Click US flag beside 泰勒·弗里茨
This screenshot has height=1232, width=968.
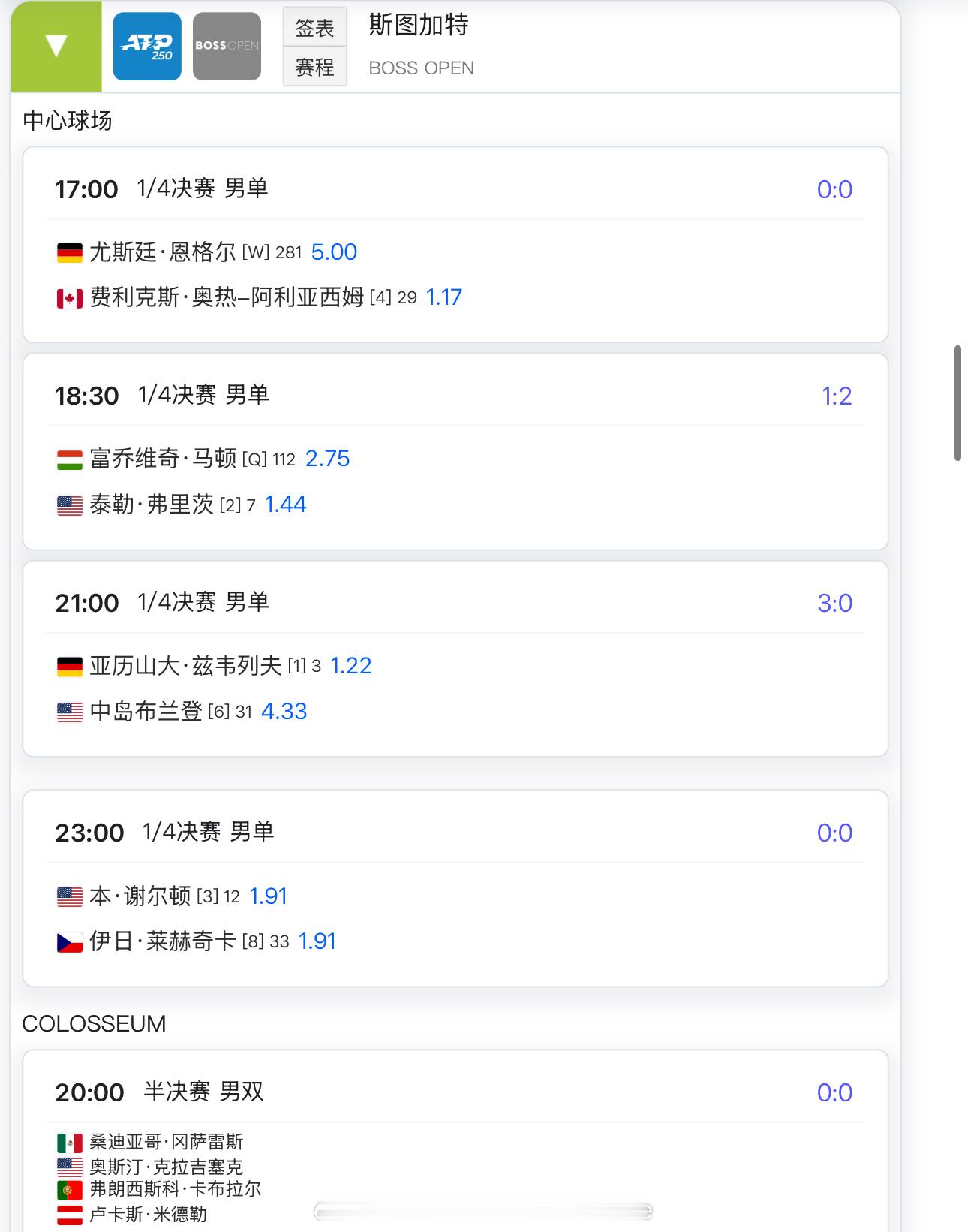pyautogui.click(x=70, y=505)
